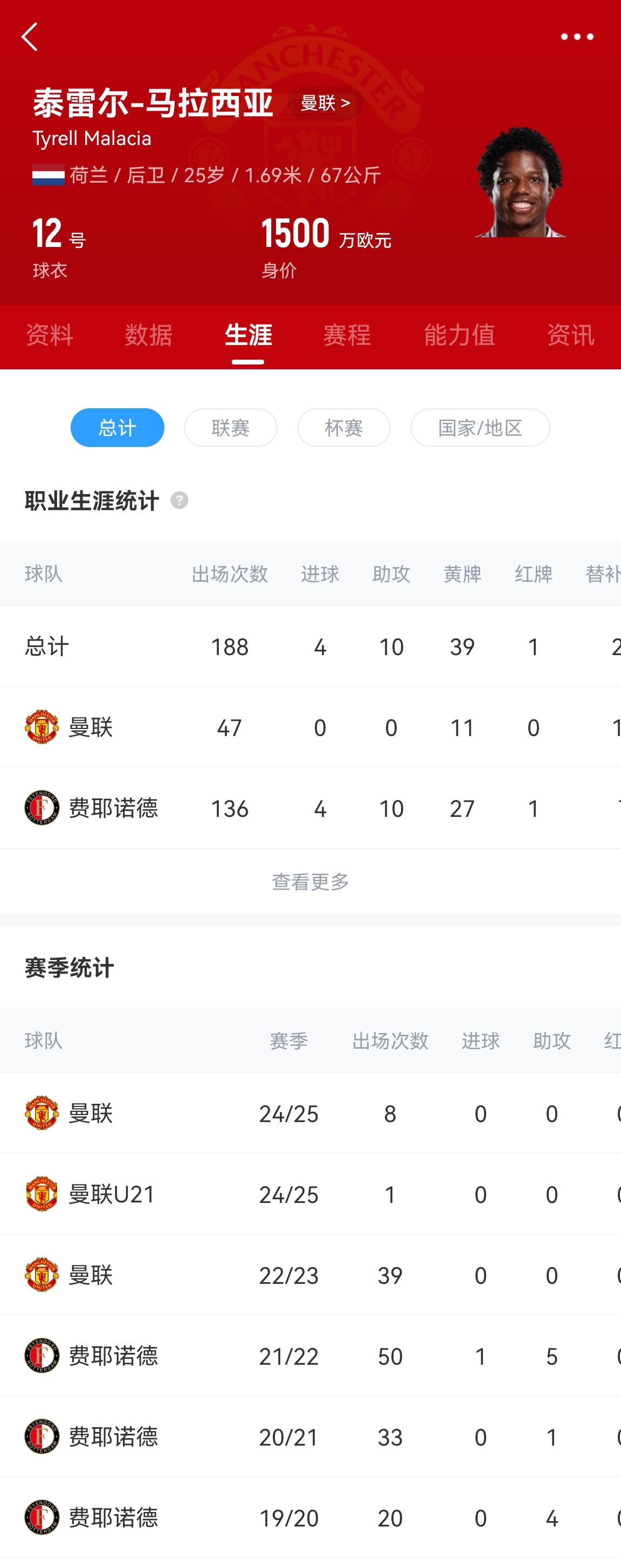Open the 资讯 tab

click(570, 335)
